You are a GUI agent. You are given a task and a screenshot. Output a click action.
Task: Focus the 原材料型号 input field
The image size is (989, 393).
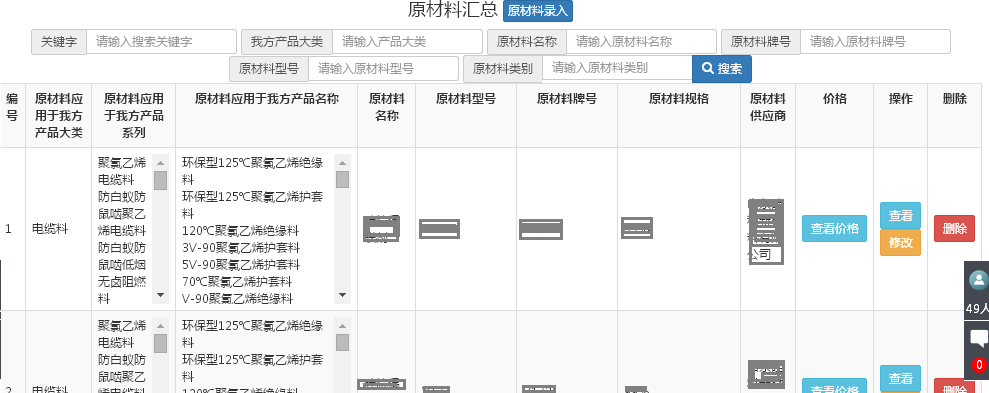383,69
